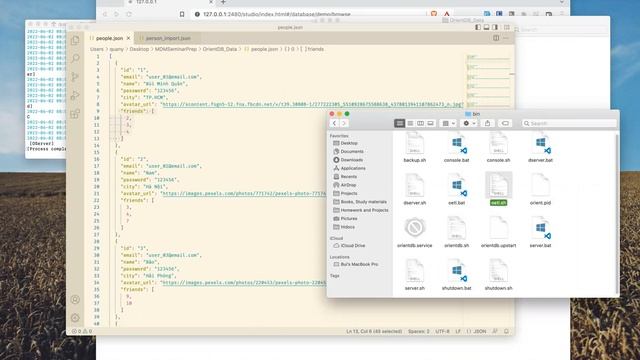Select the server.sh file

coord(415,276)
